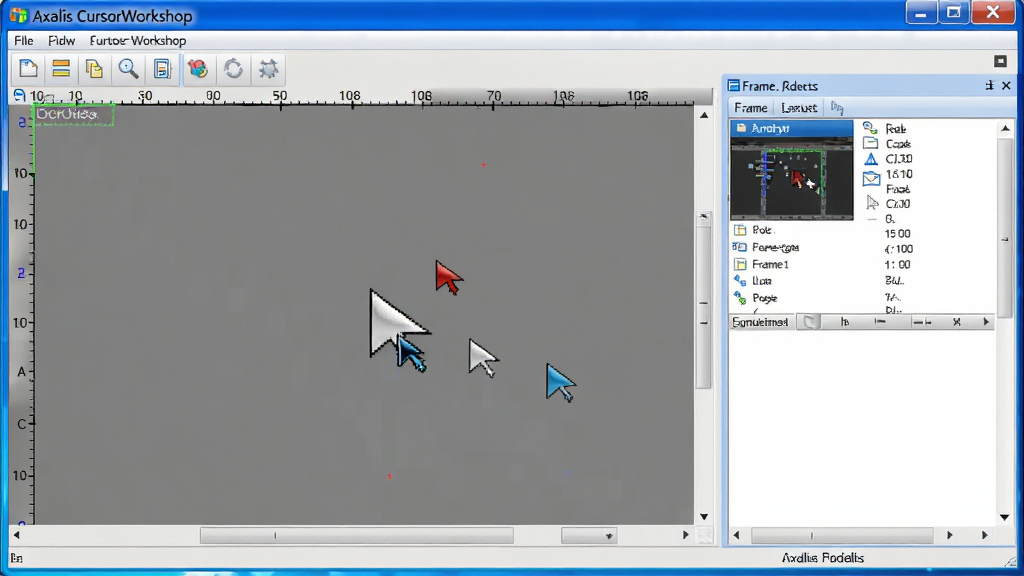The height and width of the screenshot is (576, 1024).
Task: Click the labeled button starting the panel's bottom strip
Action: (760, 322)
